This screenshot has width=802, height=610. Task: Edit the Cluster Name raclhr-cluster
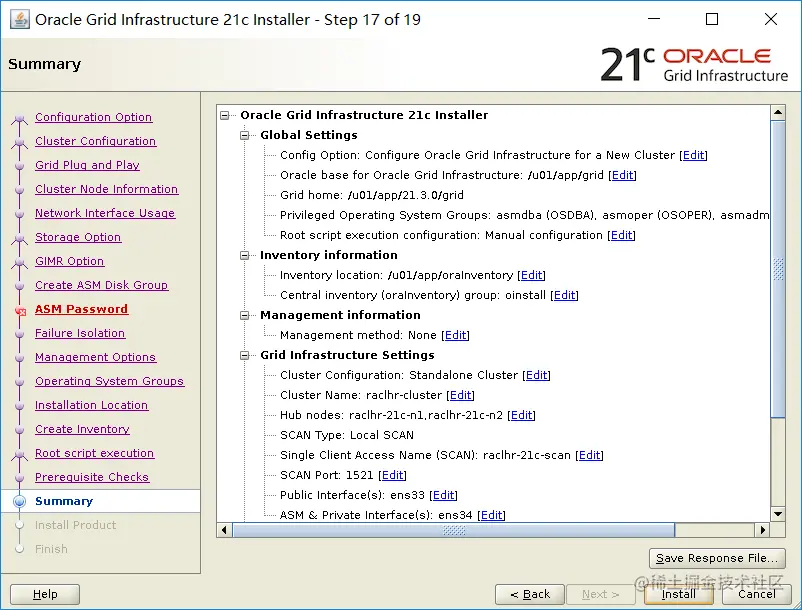coord(461,395)
